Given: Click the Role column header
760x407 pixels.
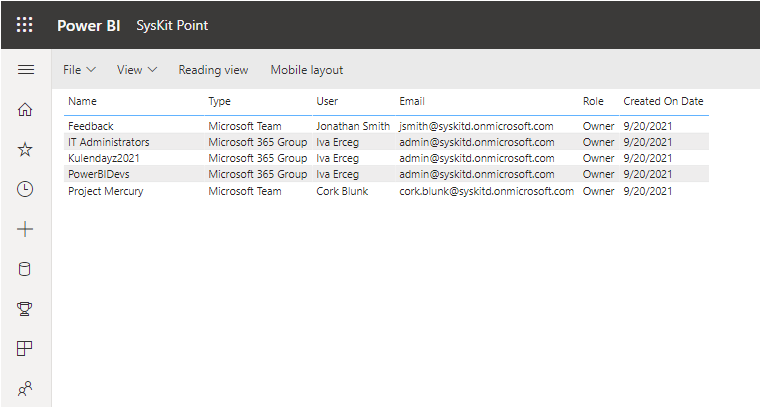Looking at the screenshot, I should pos(593,101).
